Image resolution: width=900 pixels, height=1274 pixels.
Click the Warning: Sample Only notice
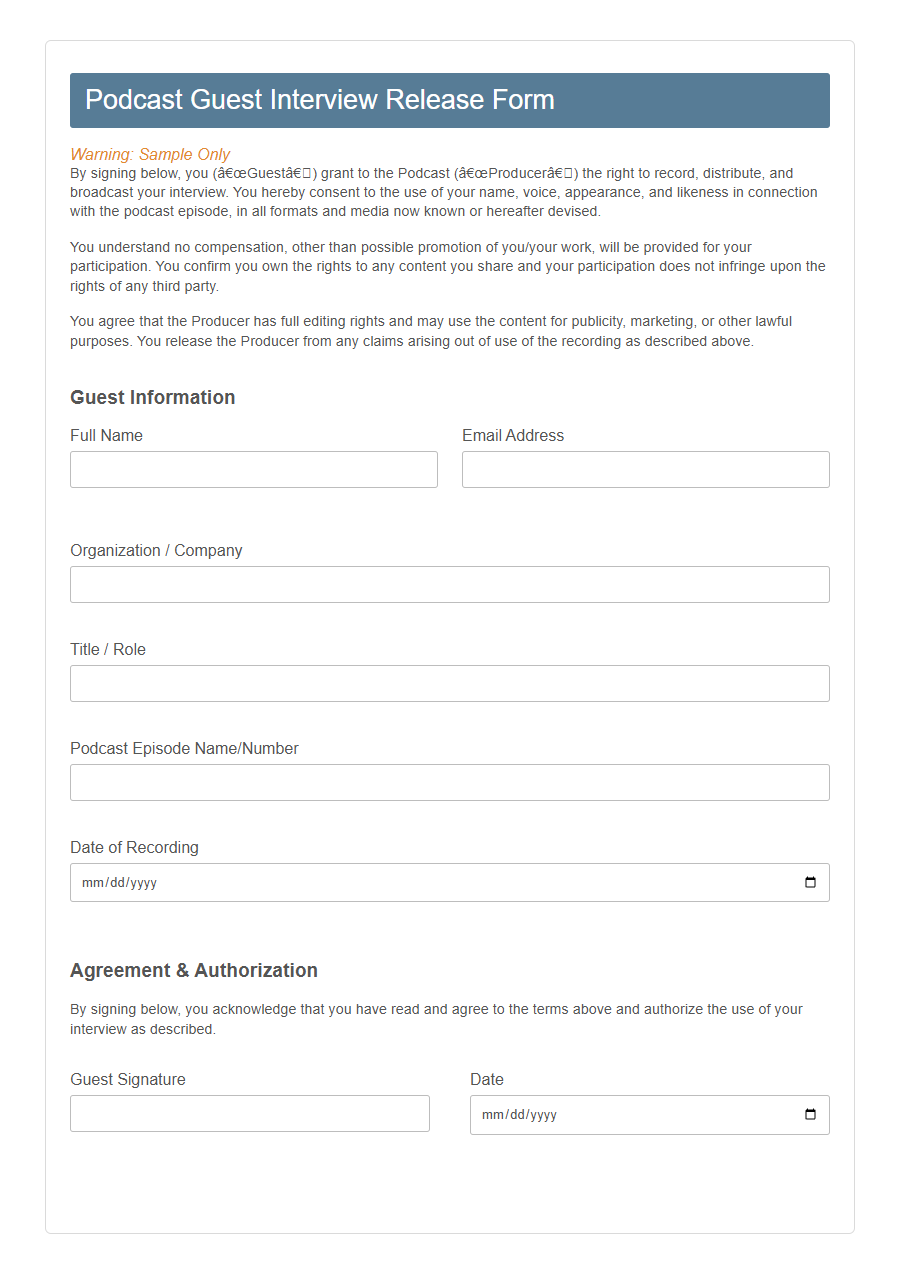151,154
